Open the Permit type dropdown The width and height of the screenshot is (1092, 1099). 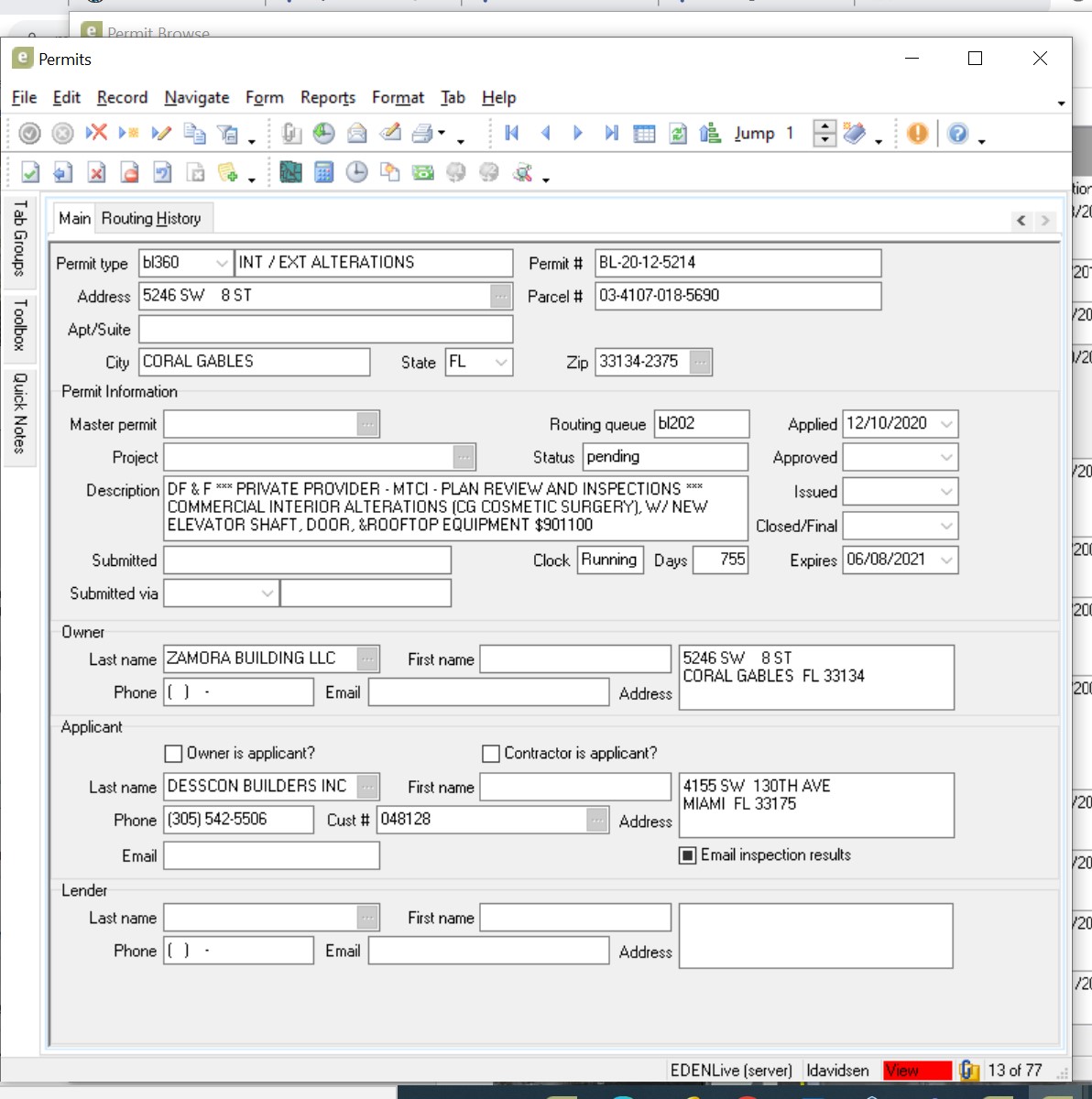point(221,263)
